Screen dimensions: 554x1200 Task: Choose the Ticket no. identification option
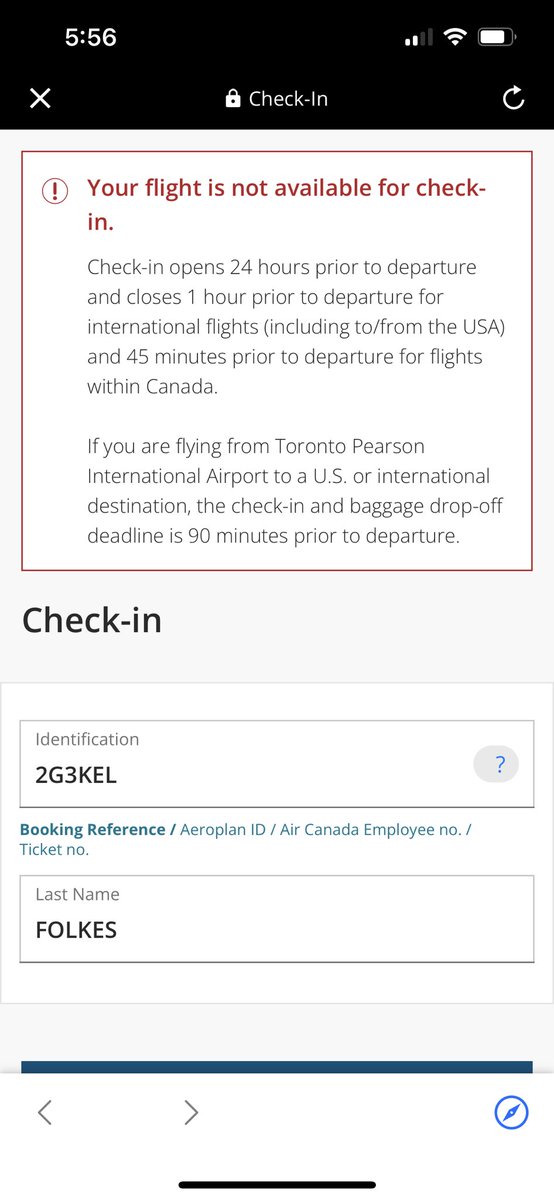[54, 850]
